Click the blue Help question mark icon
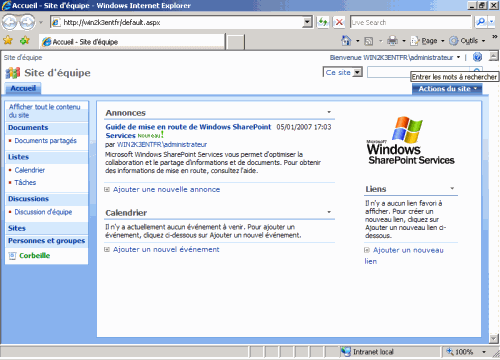This screenshot has width=500, height=360. [477, 57]
